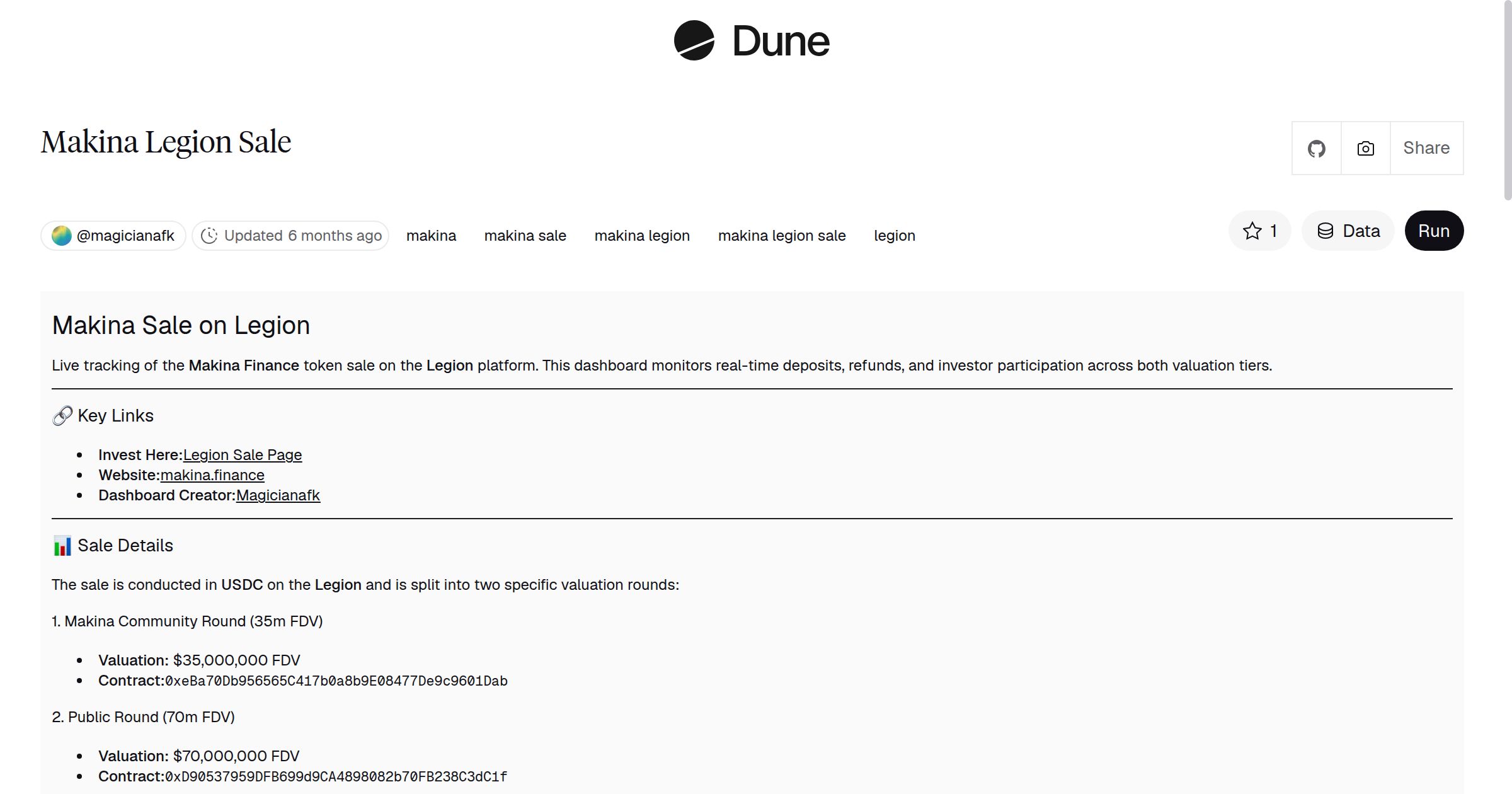The height and width of the screenshot is (794, 1512).
Task: Open the GitHub icon button
Action: tap(1316, 149)
